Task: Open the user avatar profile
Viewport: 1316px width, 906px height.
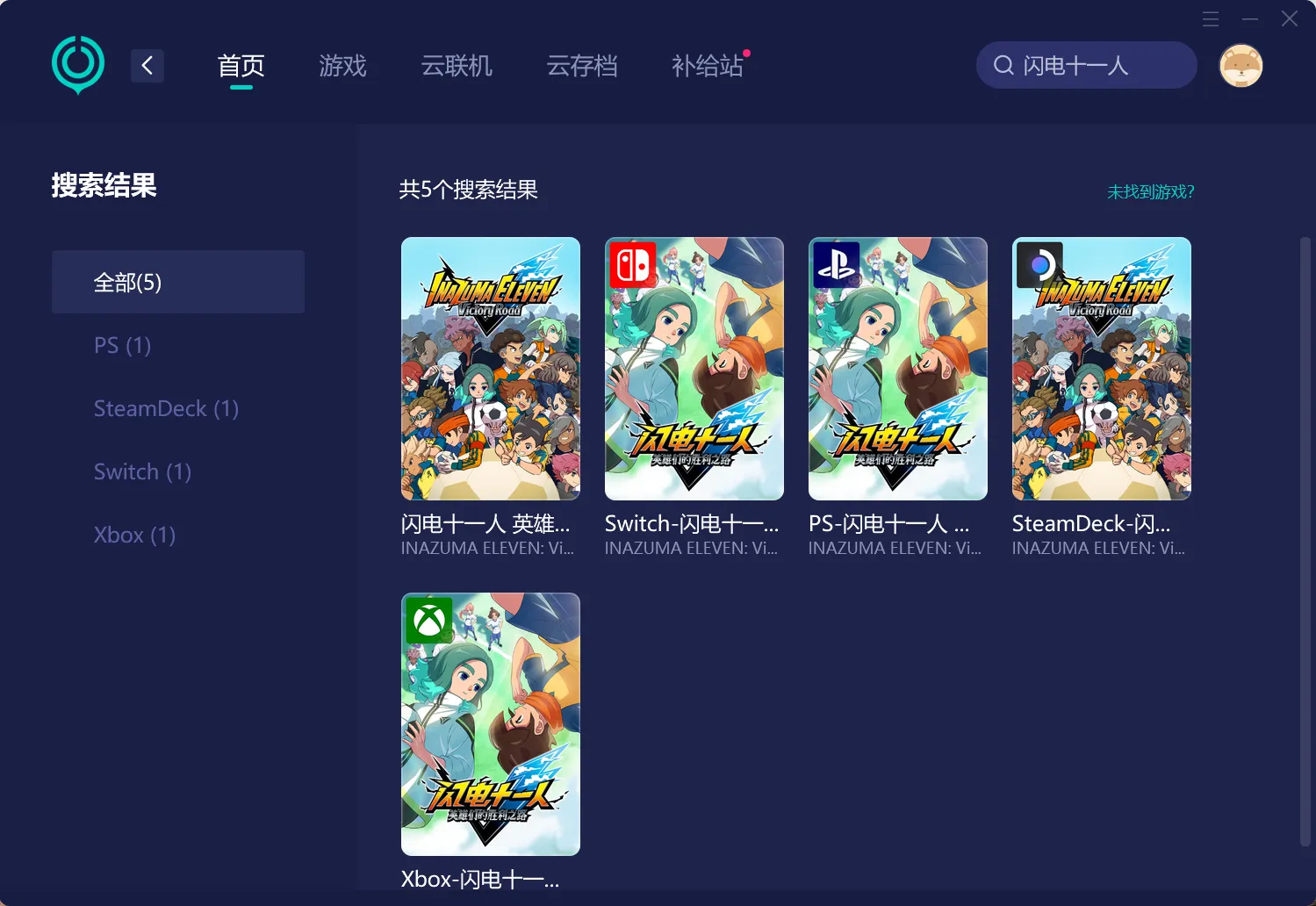Action: (1240, 66)
